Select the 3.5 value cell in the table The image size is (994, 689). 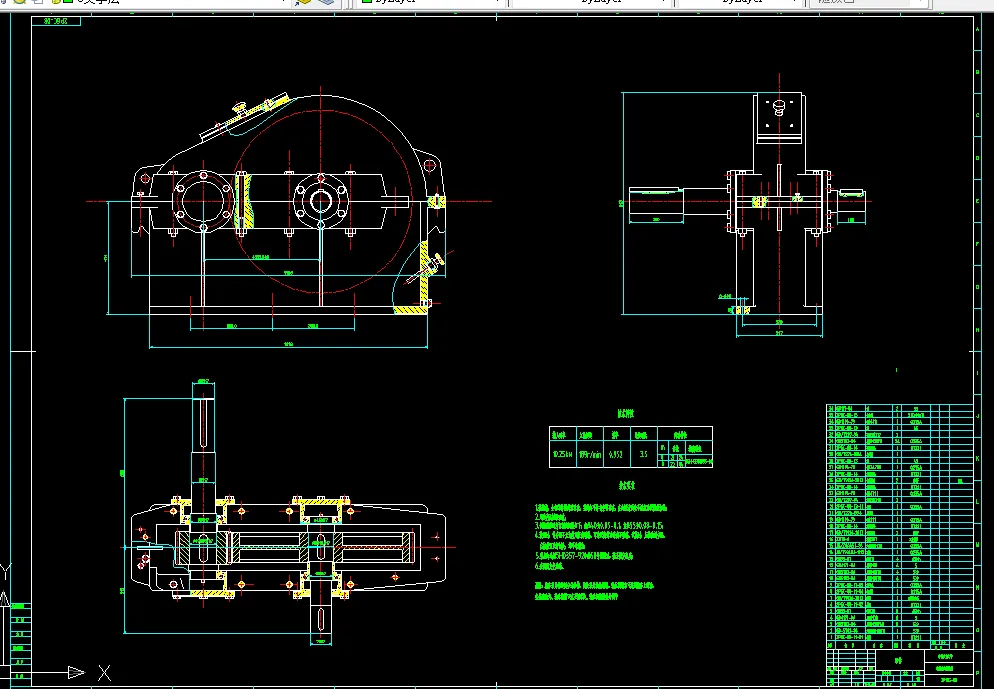pyautogui.click(x=643, y=455)
